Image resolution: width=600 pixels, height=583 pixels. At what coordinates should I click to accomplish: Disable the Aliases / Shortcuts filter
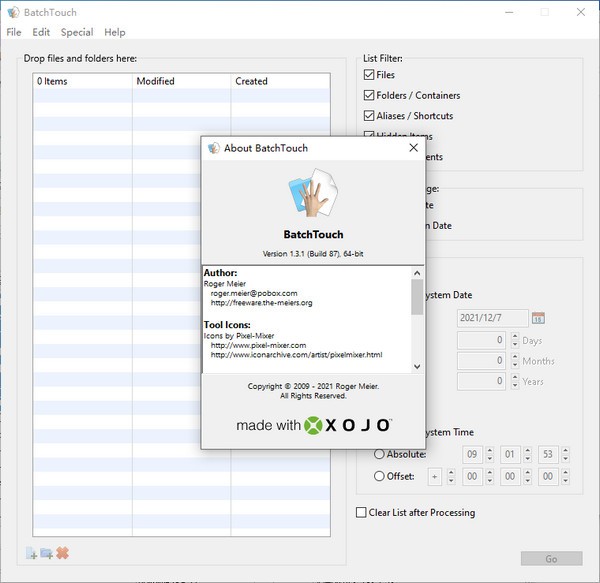tap(369, 116)
